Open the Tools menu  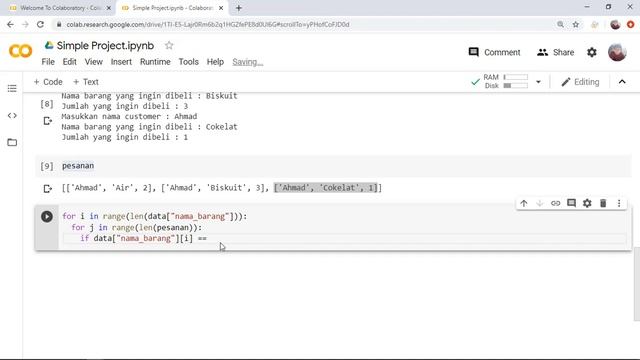click(188, 62)
